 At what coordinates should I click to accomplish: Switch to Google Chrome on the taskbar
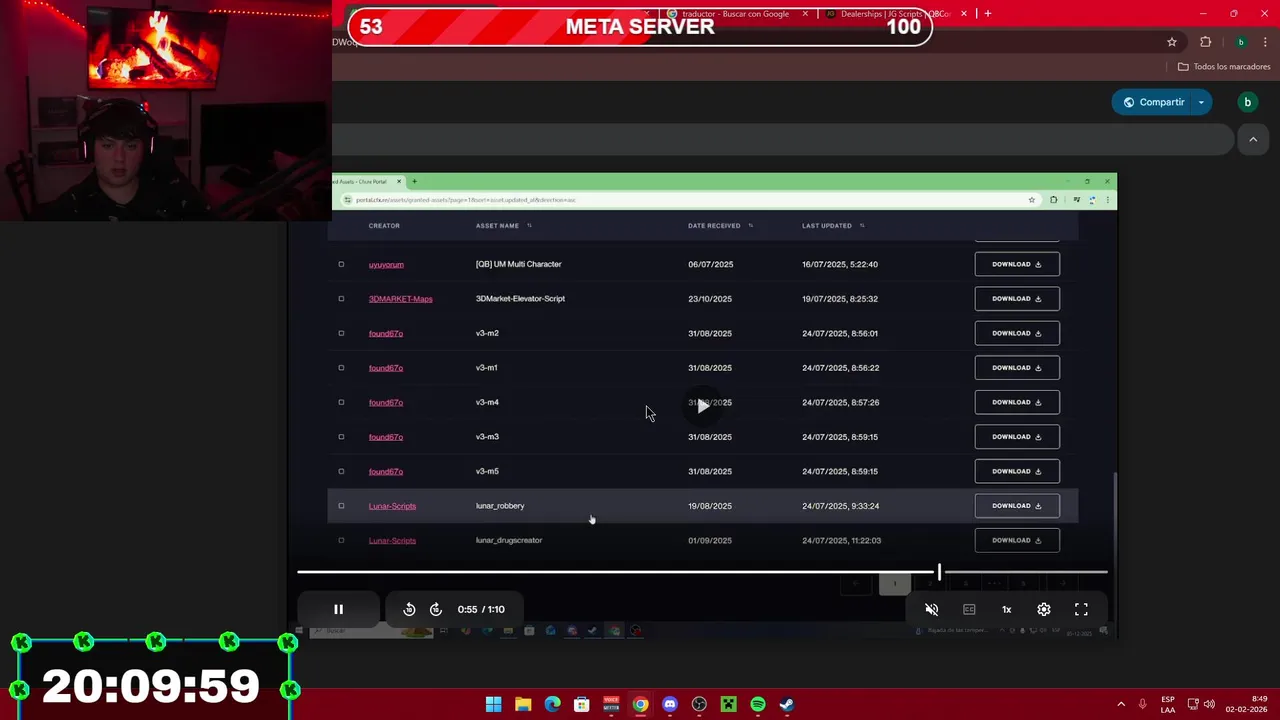point(640,705)
